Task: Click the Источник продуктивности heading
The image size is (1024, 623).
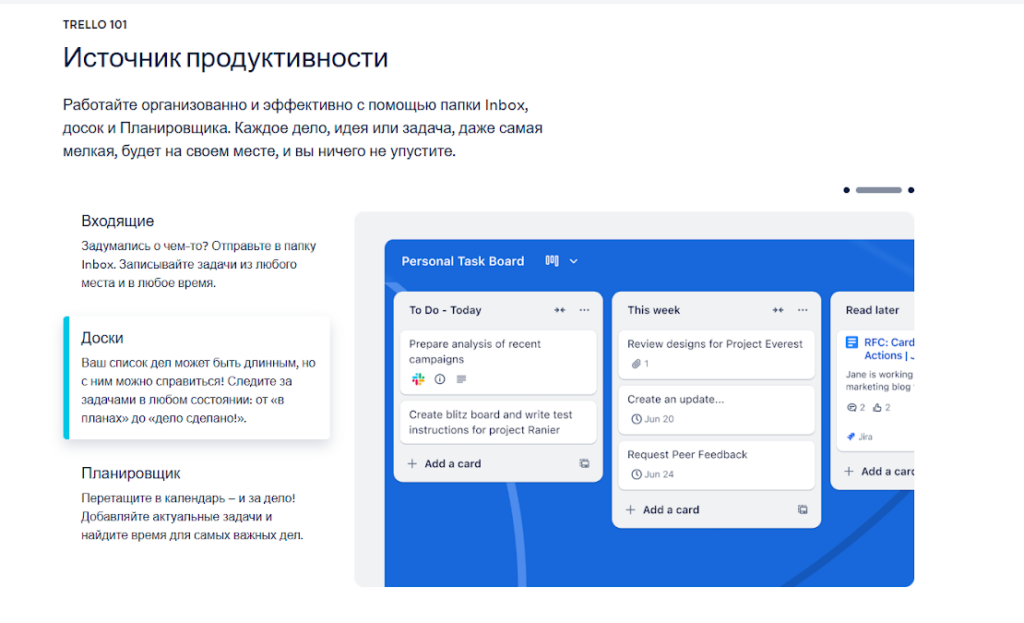Action: point(225,58)
